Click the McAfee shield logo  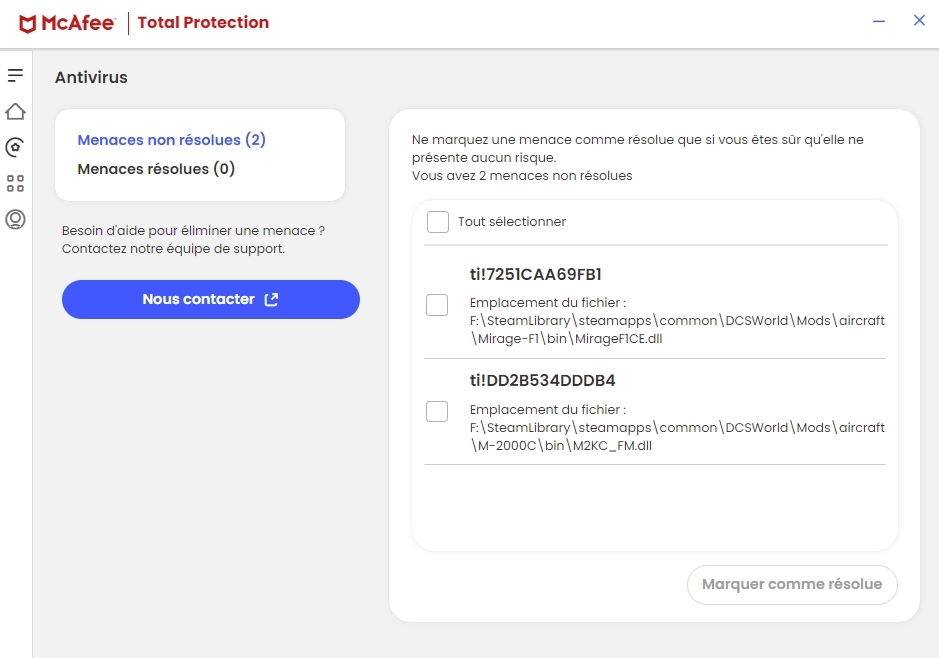click(28, 23)
